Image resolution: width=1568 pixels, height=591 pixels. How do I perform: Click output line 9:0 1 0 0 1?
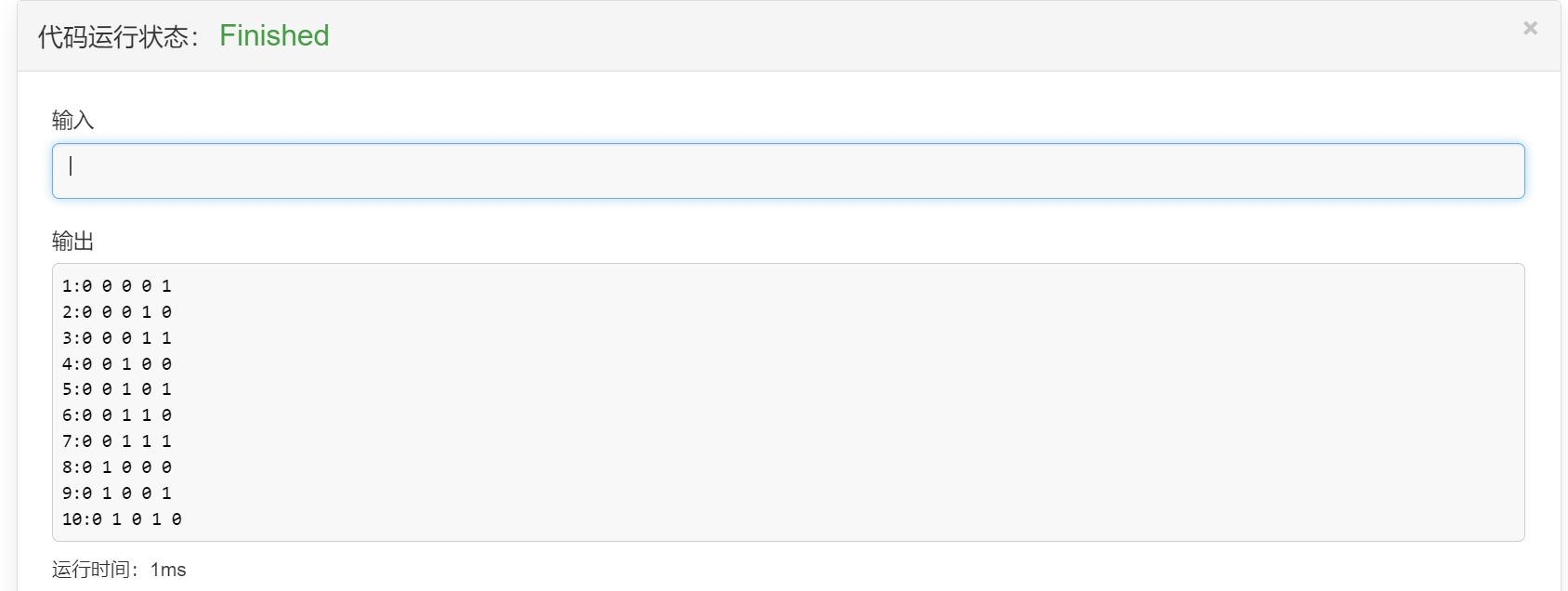pyautogui.click(x=117, y=493)
